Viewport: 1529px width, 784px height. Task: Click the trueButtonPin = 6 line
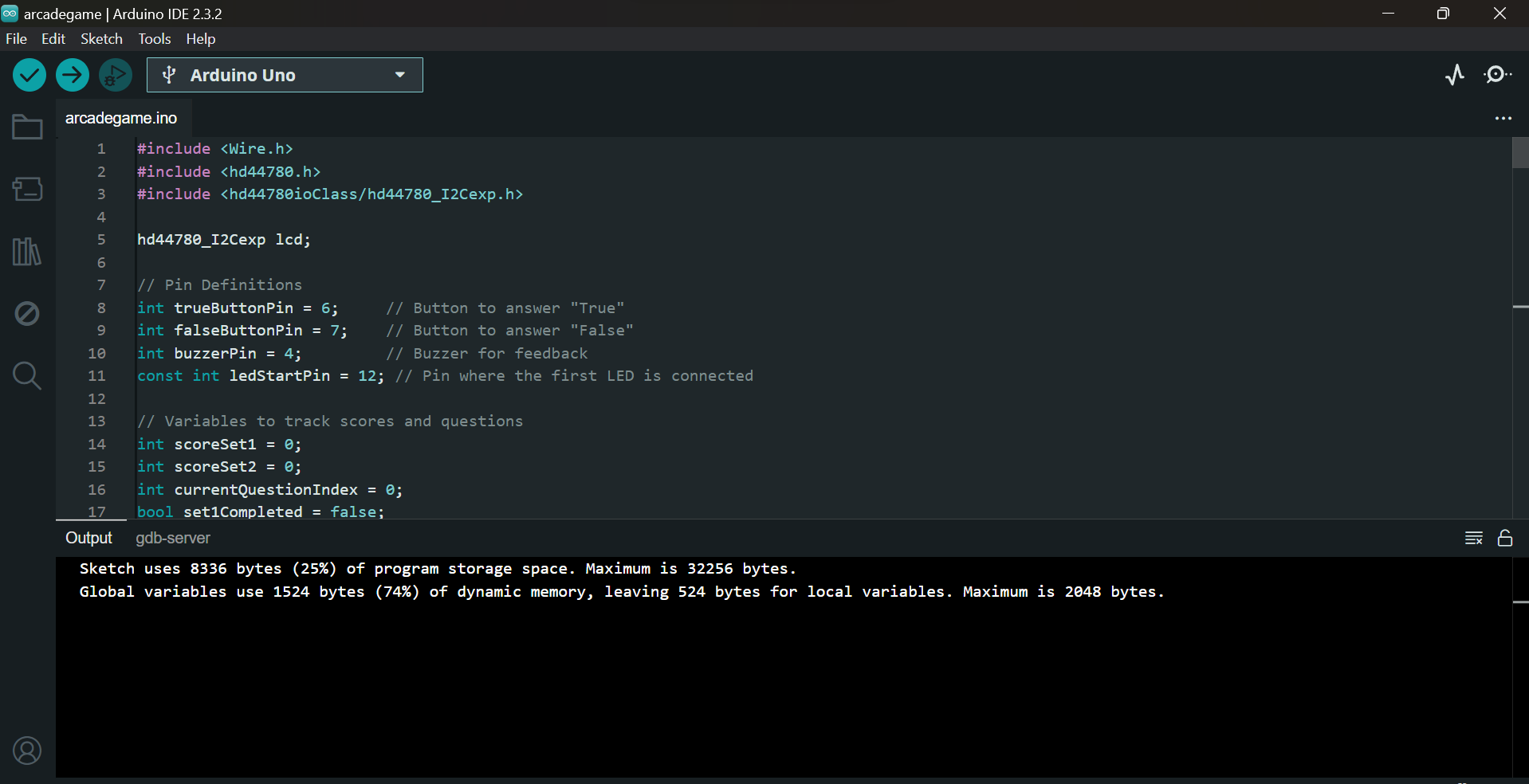point(238,308)
